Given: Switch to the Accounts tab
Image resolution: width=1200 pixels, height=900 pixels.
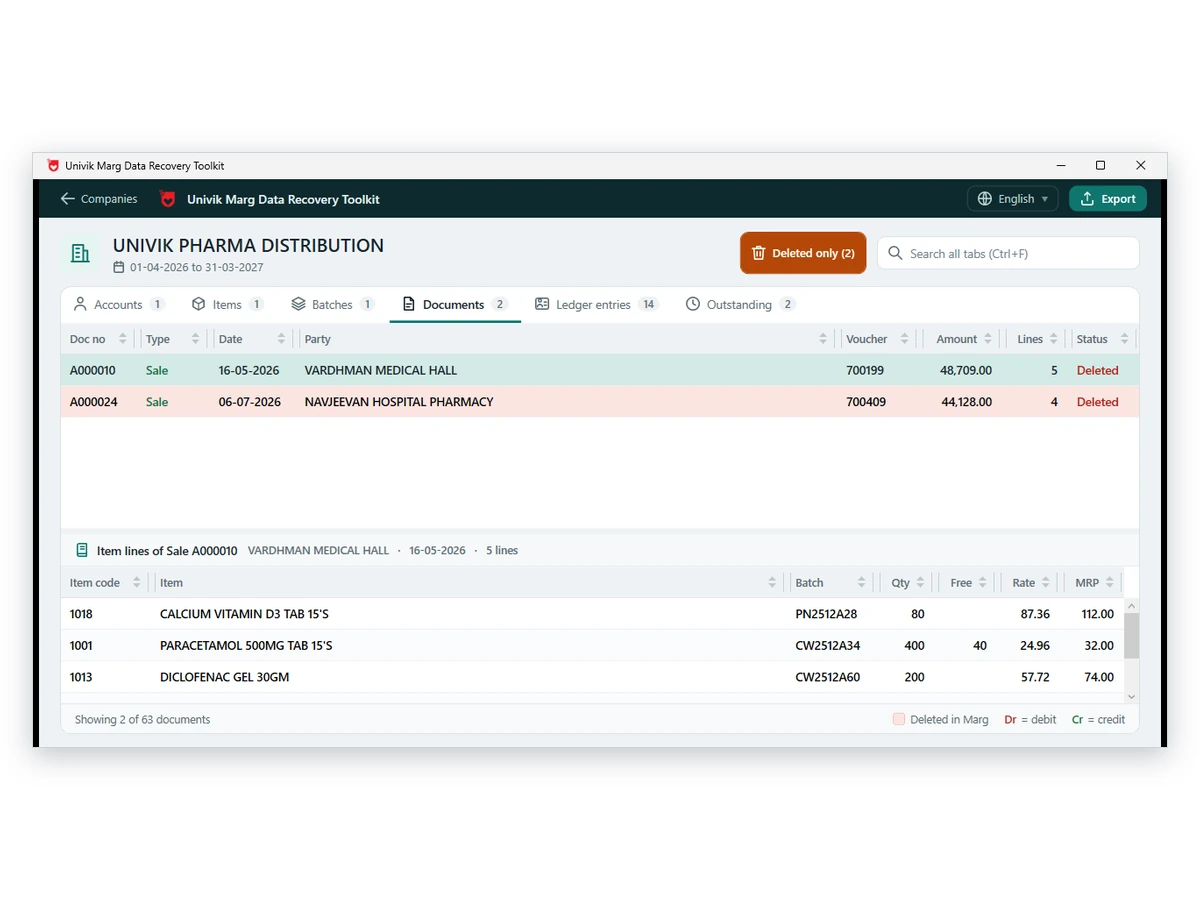Looking at the screenshot, I should click(x=119, y=304).
